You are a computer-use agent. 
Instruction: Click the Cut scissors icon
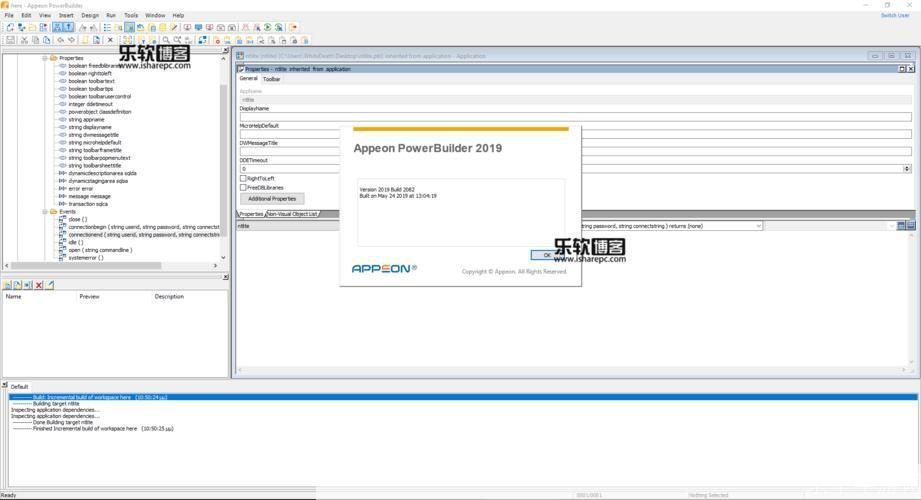tap(24, 40)
